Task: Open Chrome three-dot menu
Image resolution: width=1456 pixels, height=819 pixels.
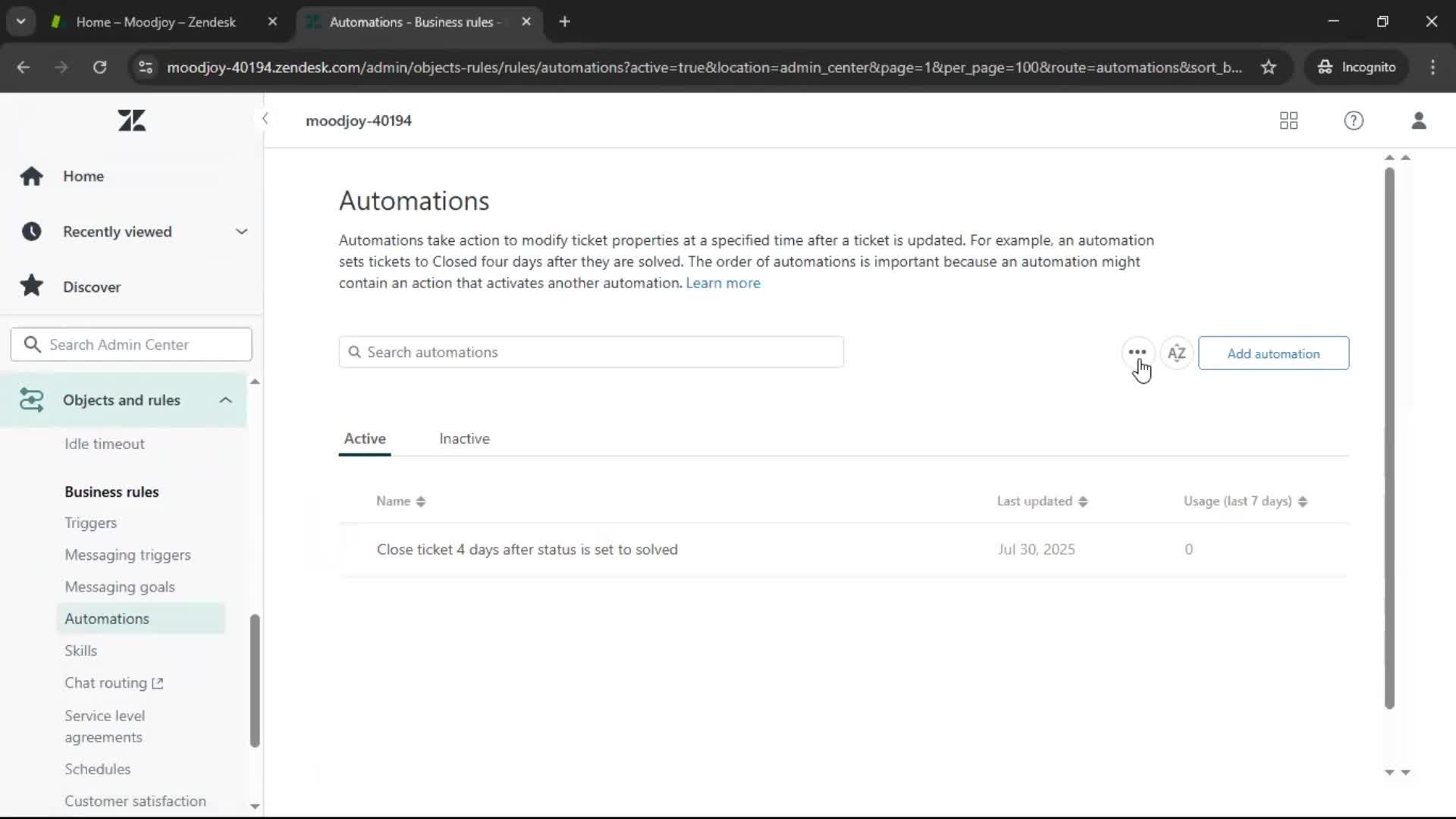Action: tap(1432, 67)
